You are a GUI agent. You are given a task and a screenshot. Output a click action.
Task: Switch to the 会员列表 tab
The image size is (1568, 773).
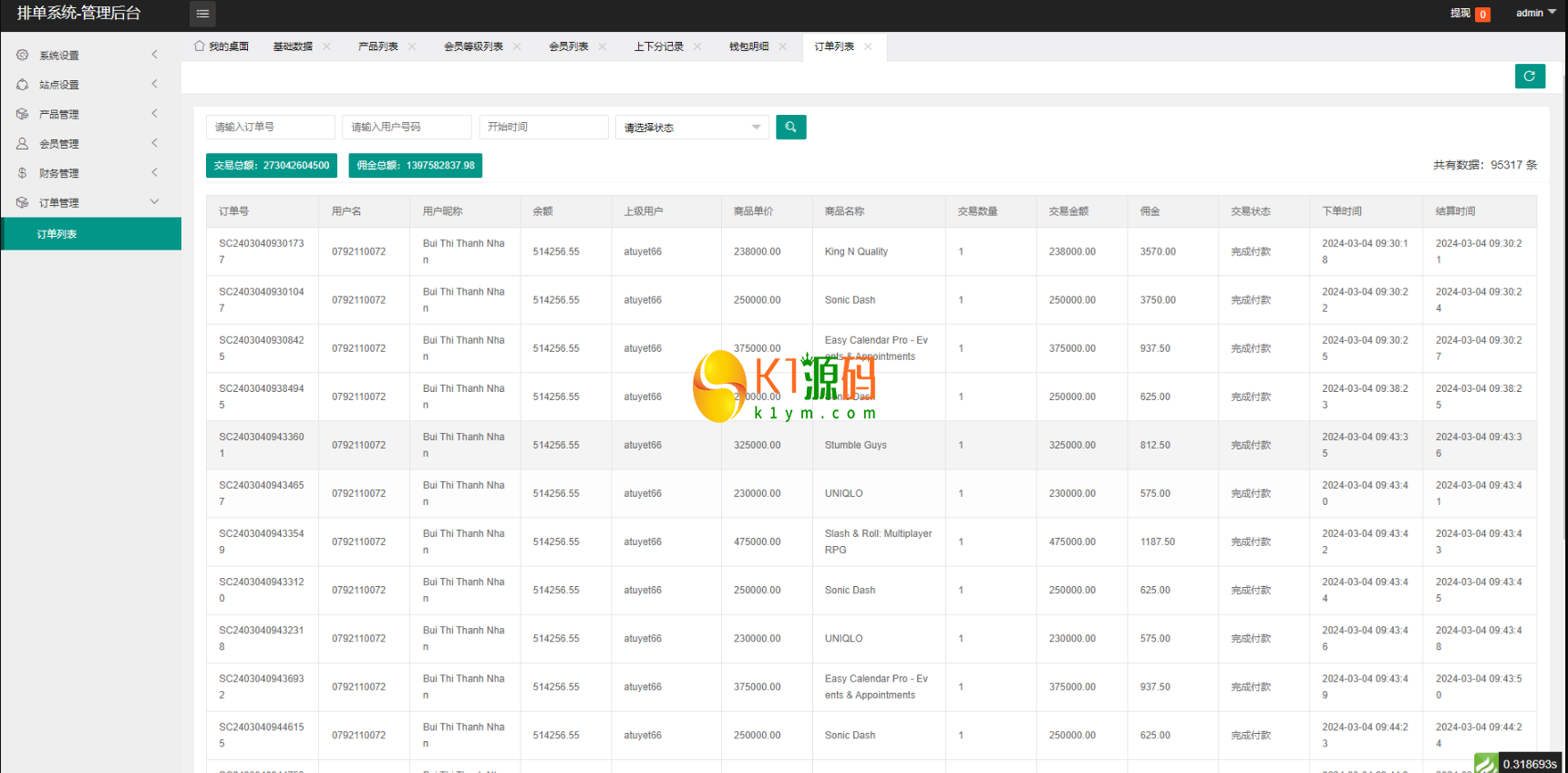point(568,46)
